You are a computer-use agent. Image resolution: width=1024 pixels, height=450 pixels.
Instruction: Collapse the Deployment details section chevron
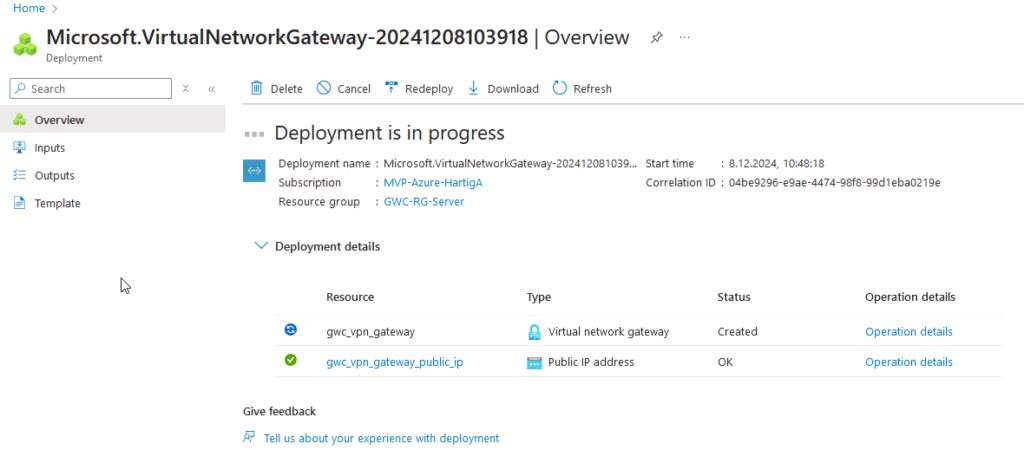click(x=261, y=246)
